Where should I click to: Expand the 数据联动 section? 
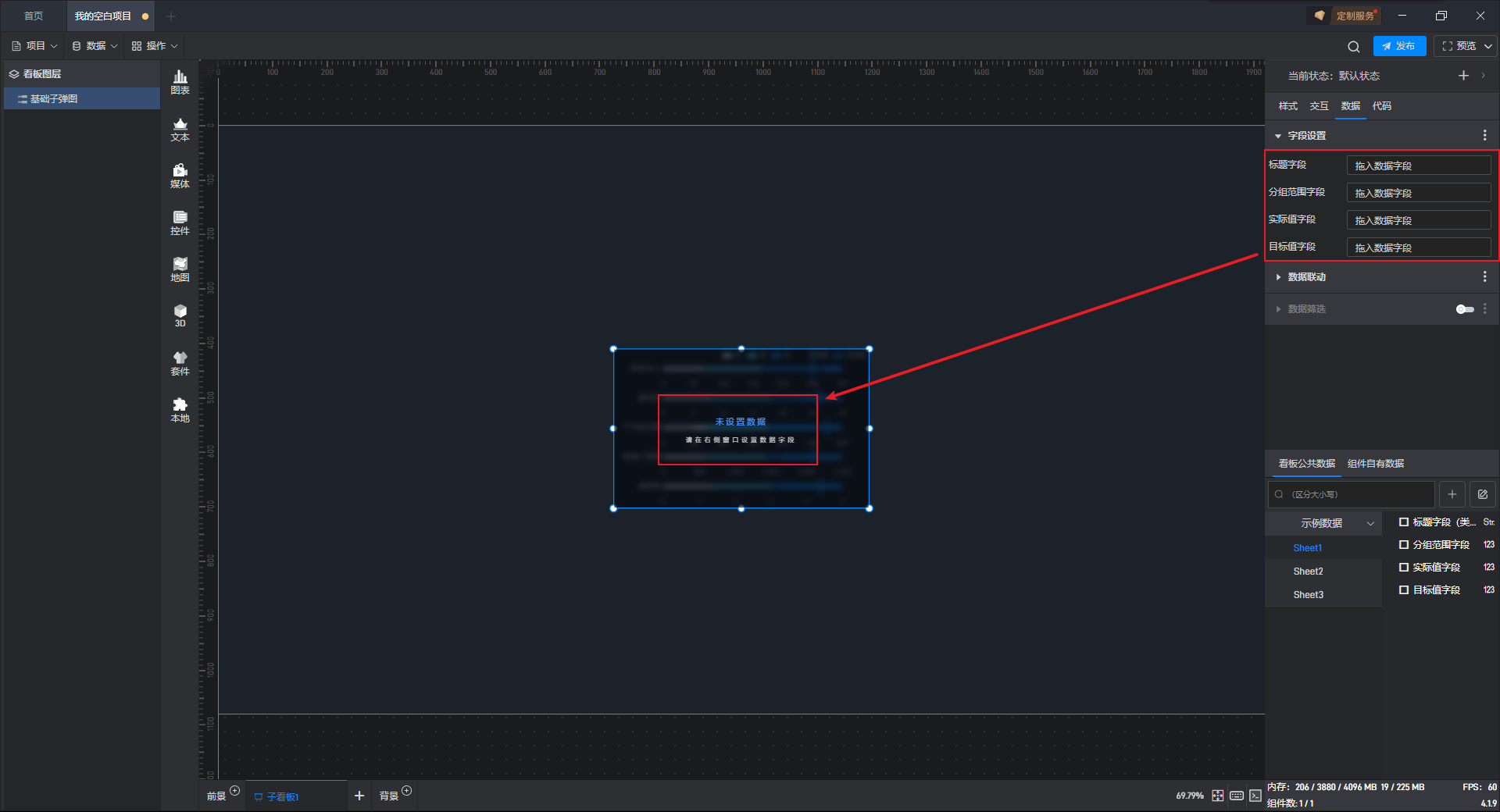pyautogui.click(x=1278, y=277)
